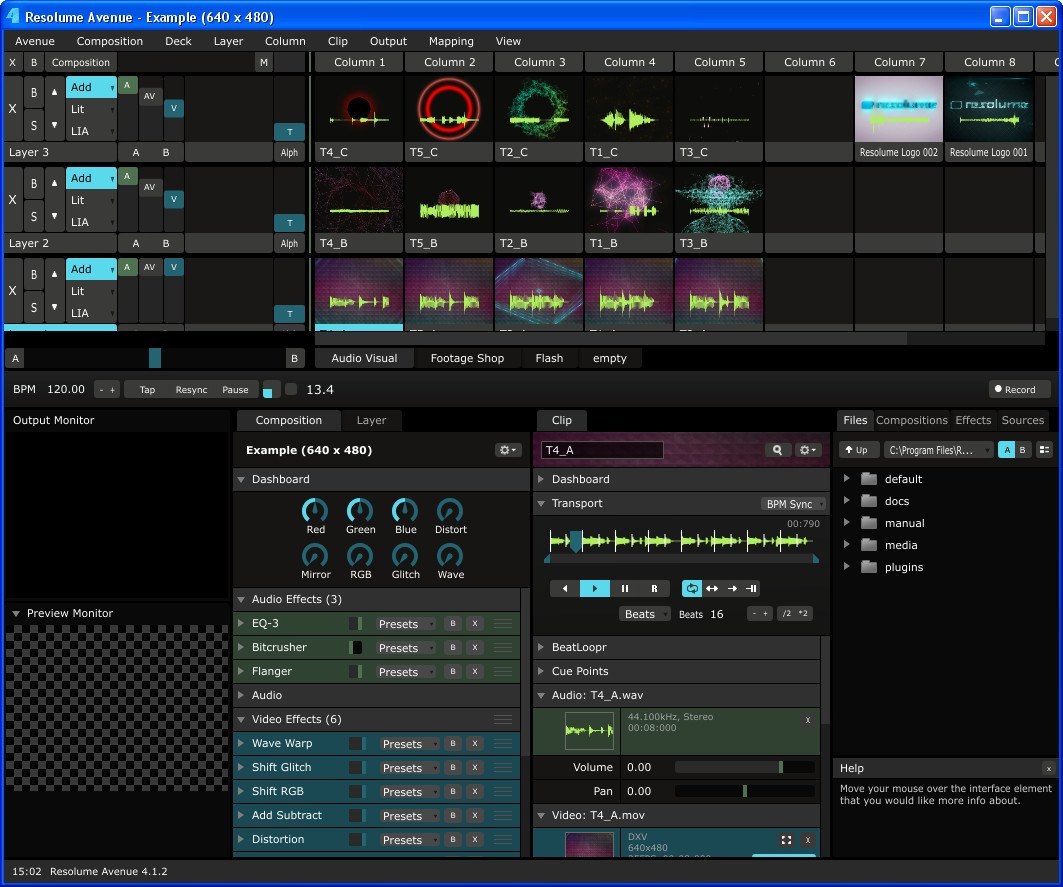Click the BPM Pause button
Image resolution: width=1063 pixels, height=887 pixels.
tap(235, 390)
